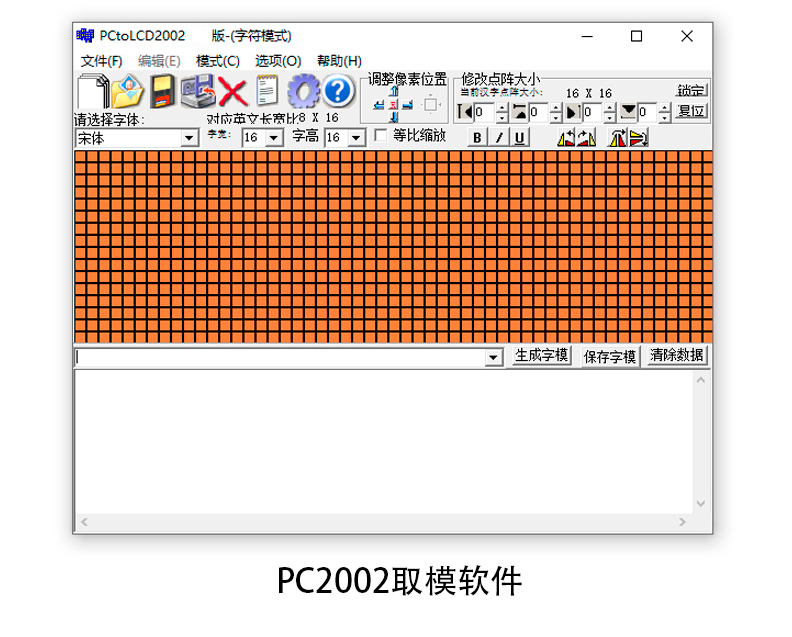Click inside the output data text area
Viewport: 792px width, 637px height.
tap(384, 443)
